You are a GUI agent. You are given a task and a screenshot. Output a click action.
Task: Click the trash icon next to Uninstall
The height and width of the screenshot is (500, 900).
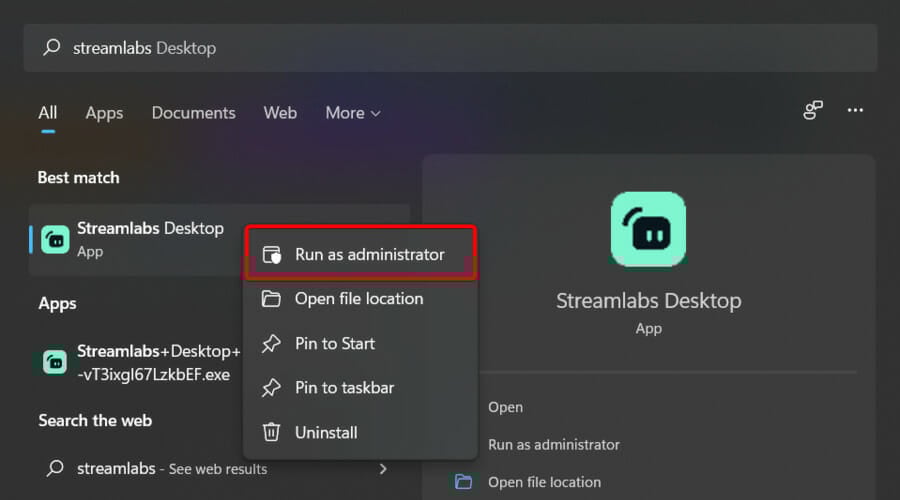click(x=271, y=432)
